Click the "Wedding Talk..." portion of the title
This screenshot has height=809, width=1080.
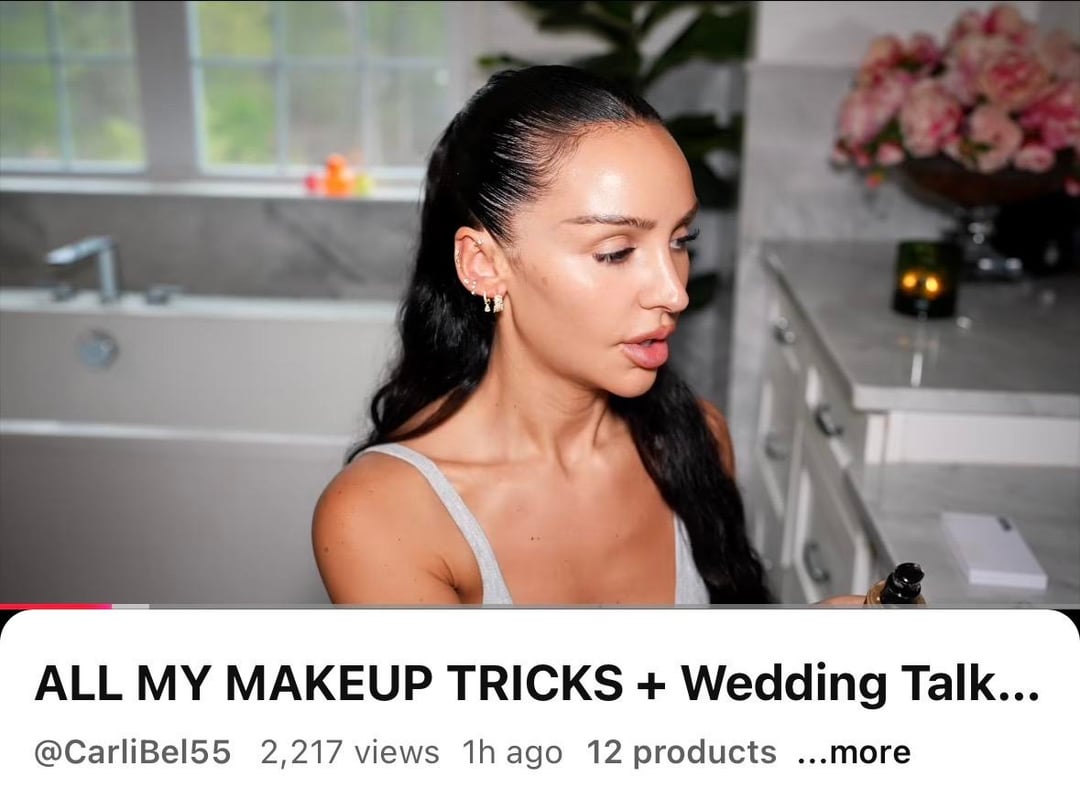click(x=860, y=683)
